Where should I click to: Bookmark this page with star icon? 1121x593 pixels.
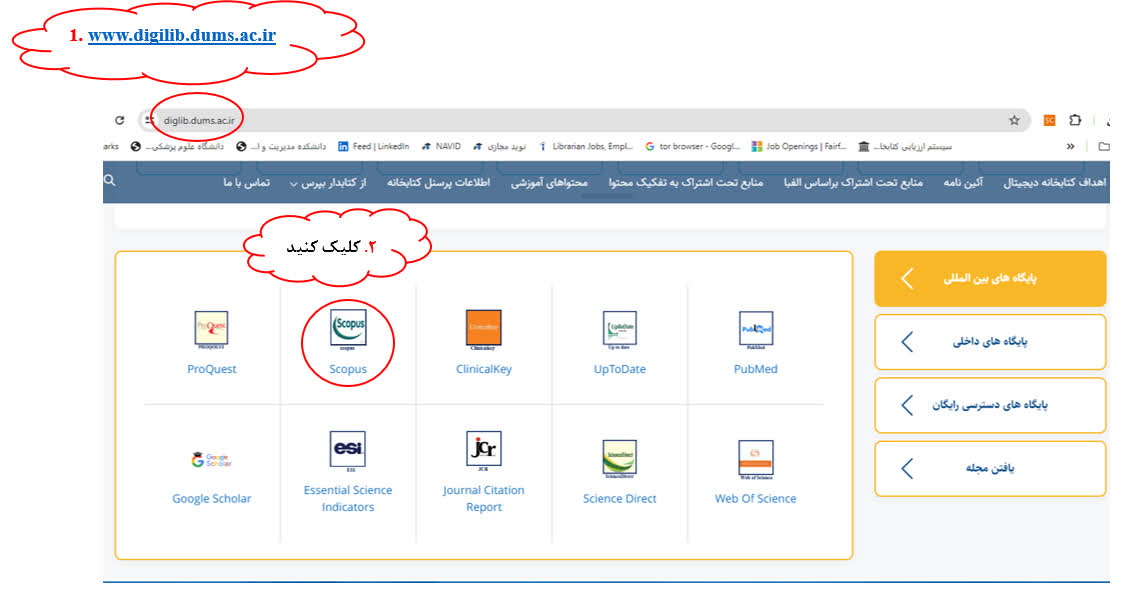[x=1014, y=120]
